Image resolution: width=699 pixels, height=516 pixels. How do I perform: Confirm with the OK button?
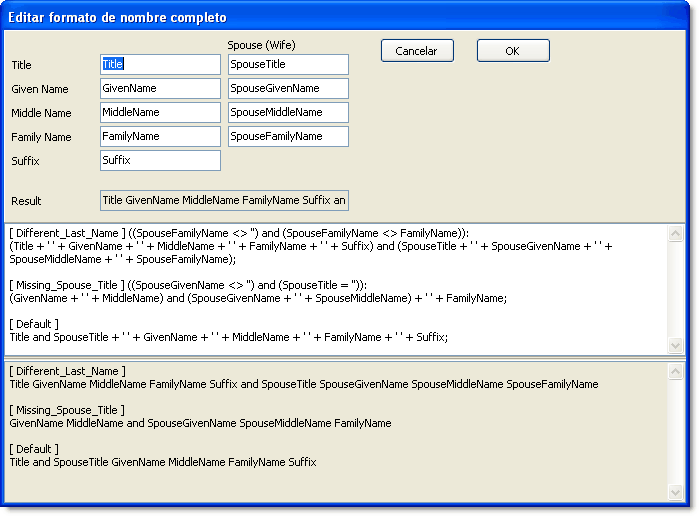[x=513, y=51]
